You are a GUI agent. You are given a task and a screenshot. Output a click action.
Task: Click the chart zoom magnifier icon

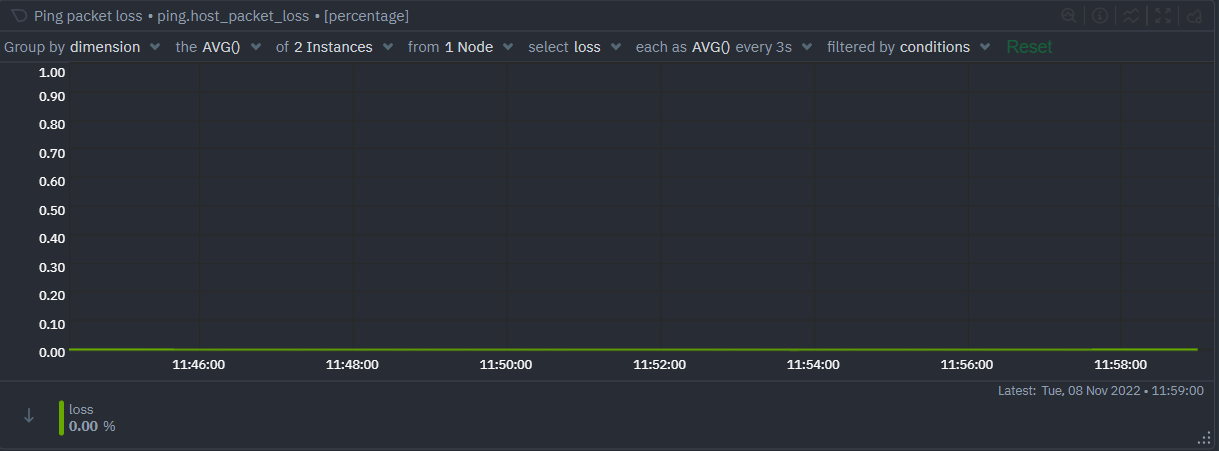pyautogui.click(x=1069, y=16)
